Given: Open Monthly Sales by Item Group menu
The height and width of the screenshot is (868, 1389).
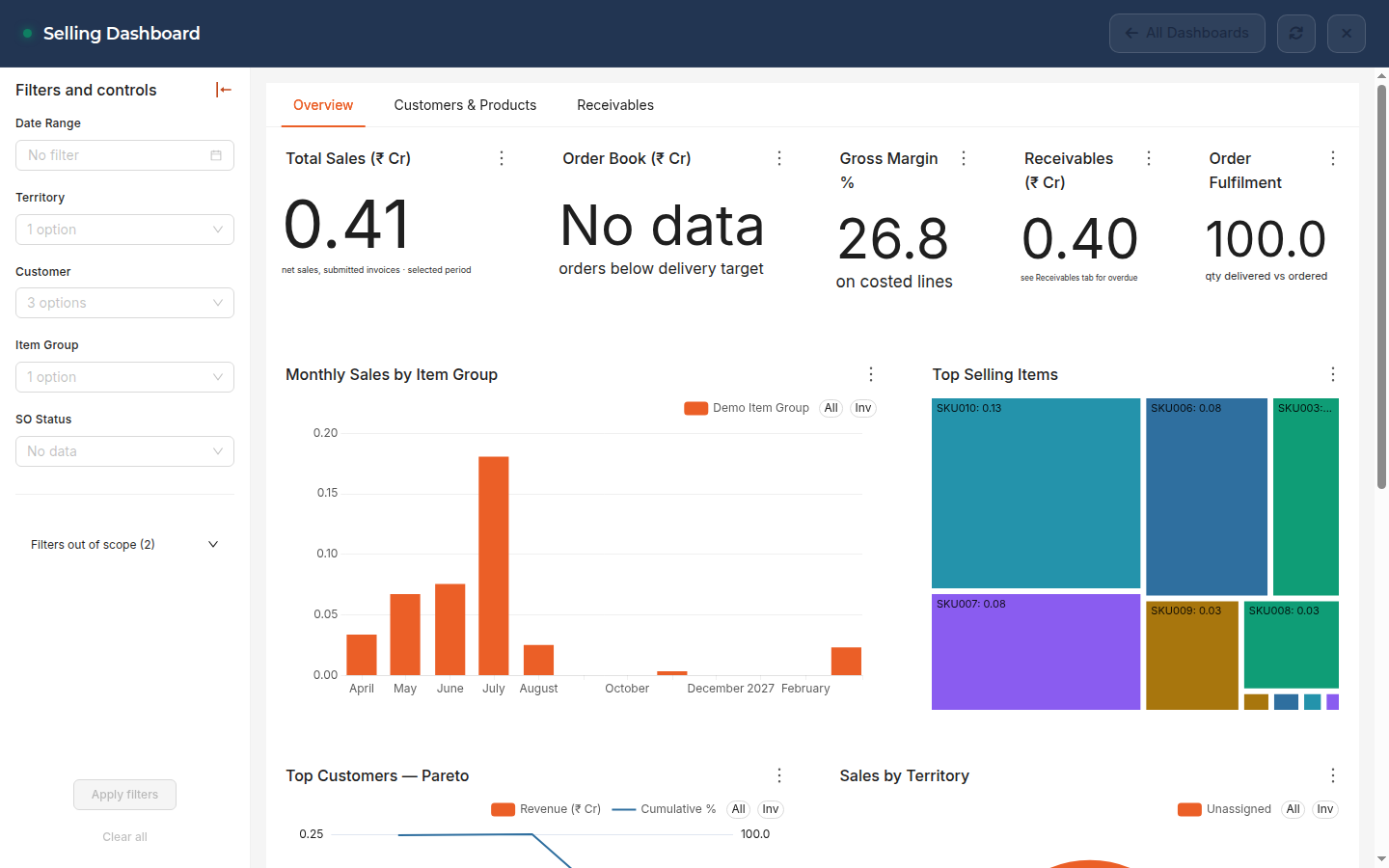Looking at the screenshot, I should (871, 374).
